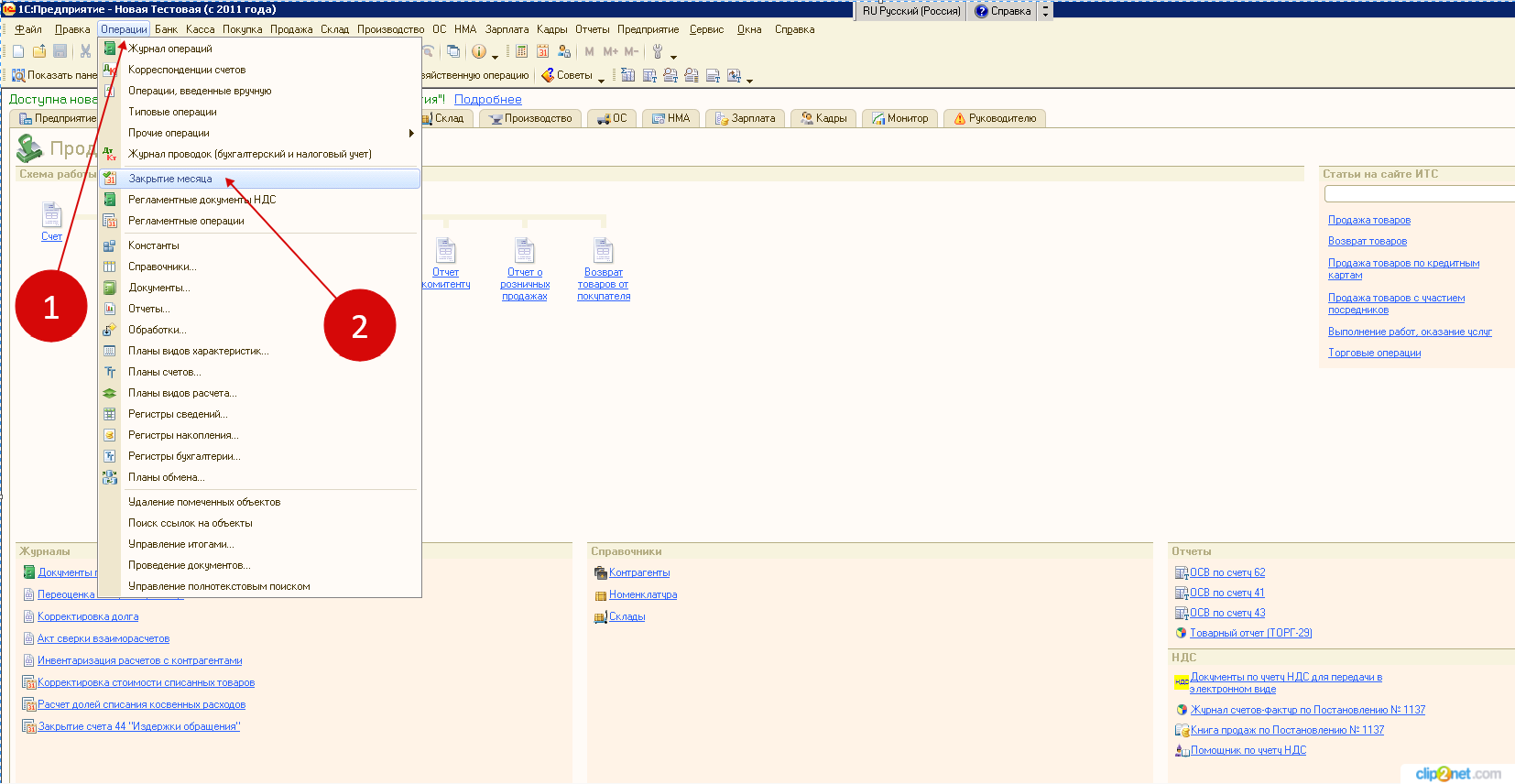Open the Банк menu

[x=166, y=29]
